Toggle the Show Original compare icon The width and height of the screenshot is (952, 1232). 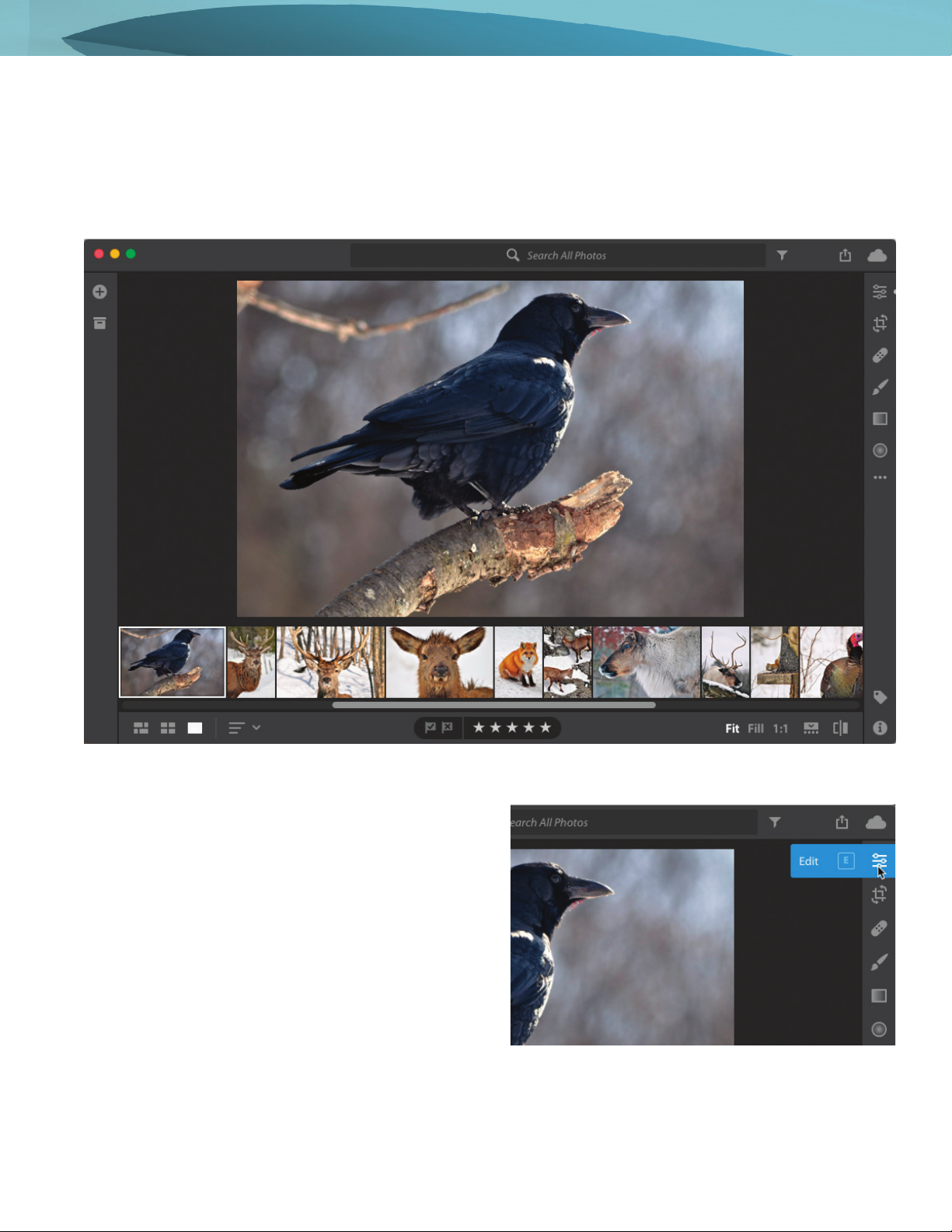pos(841,728)
